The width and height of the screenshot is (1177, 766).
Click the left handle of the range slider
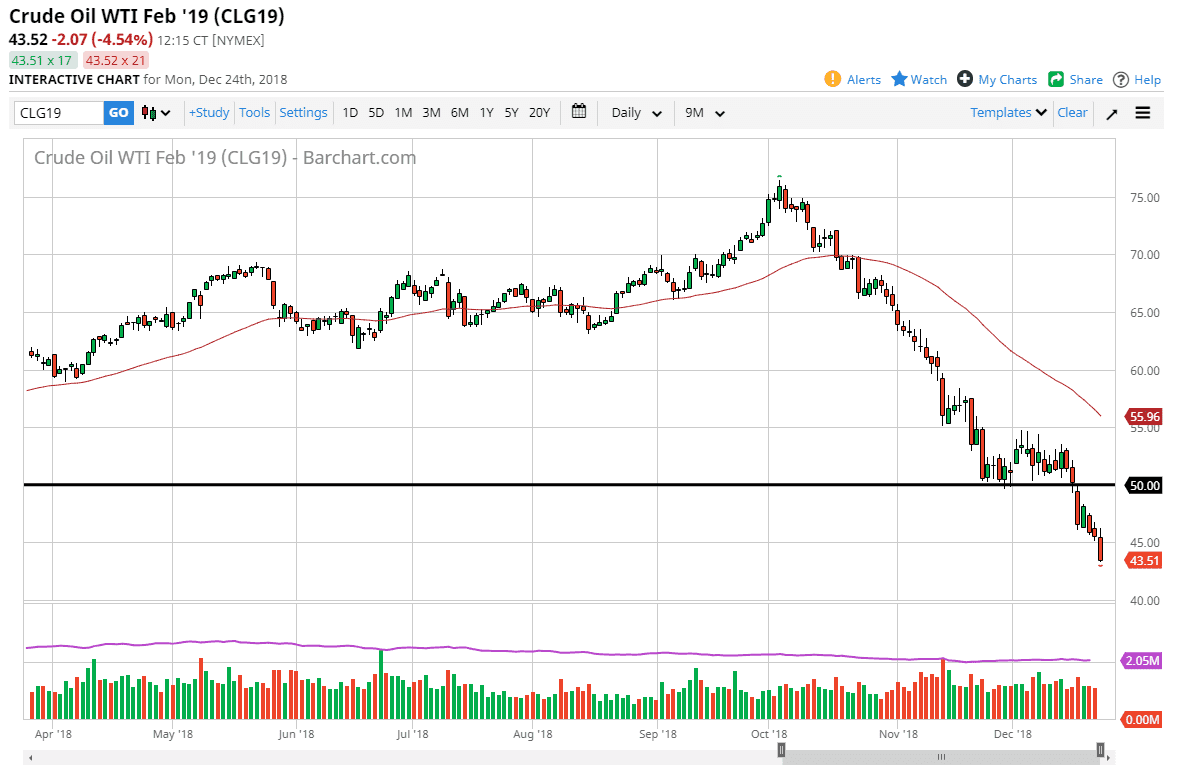point(781,749)
